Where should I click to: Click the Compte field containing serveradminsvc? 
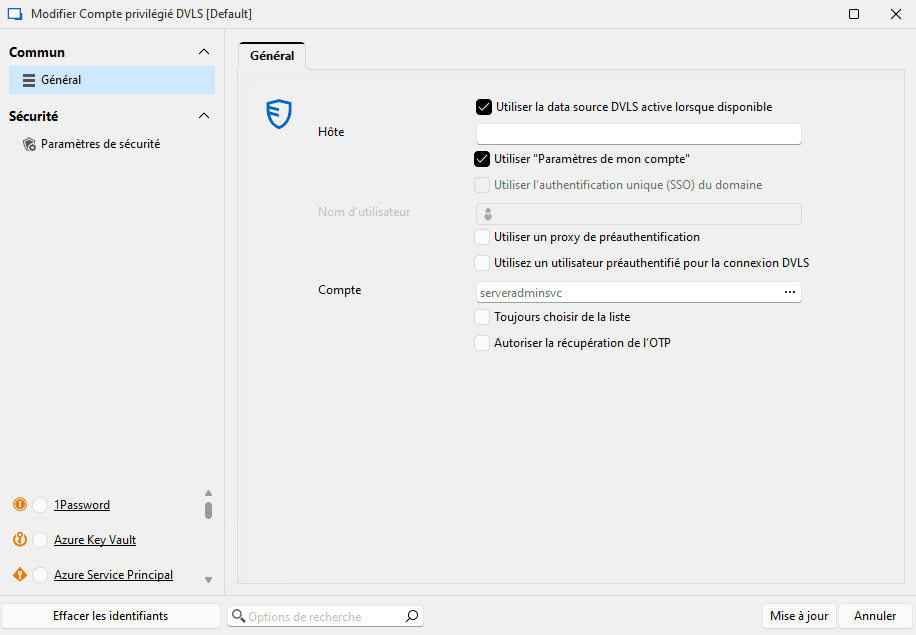620,291
